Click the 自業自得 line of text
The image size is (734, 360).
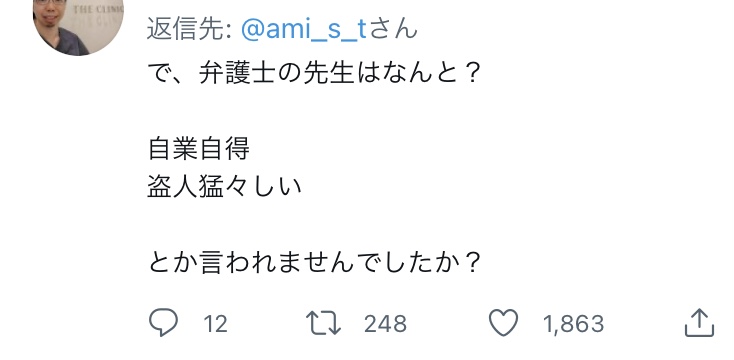[x=198, y=149]
